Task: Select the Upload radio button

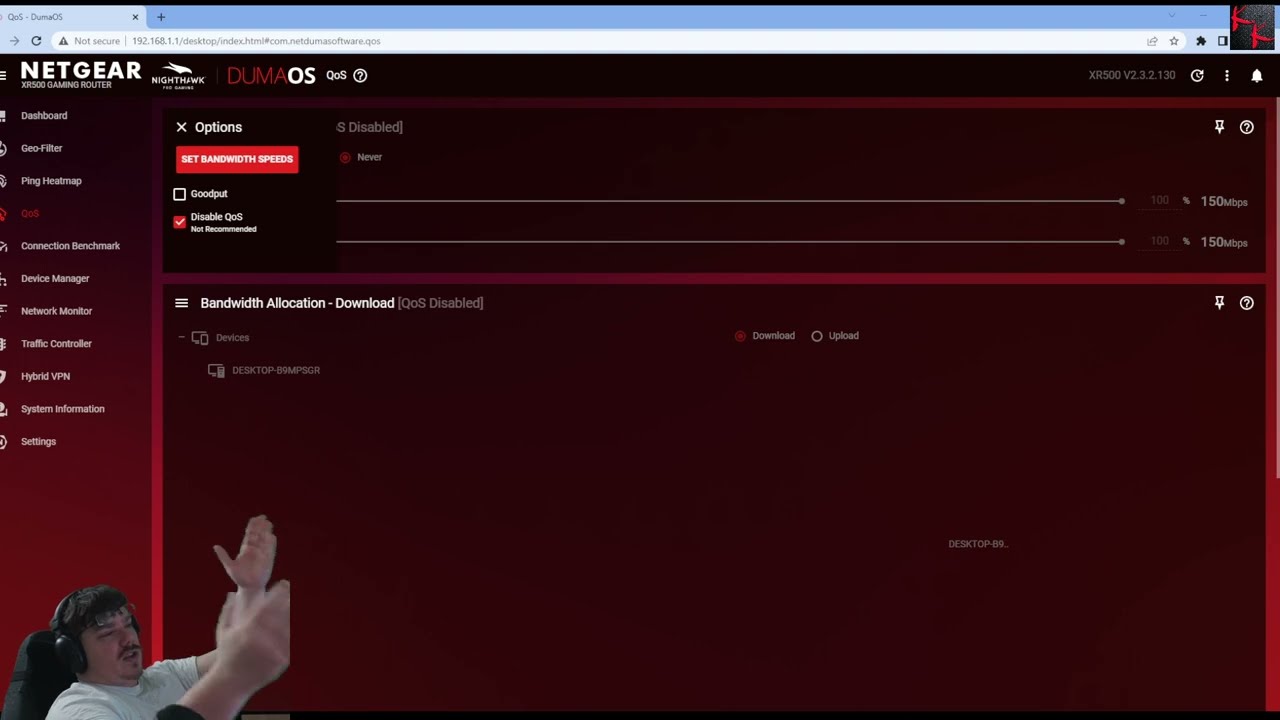Action: coord(817,336)
